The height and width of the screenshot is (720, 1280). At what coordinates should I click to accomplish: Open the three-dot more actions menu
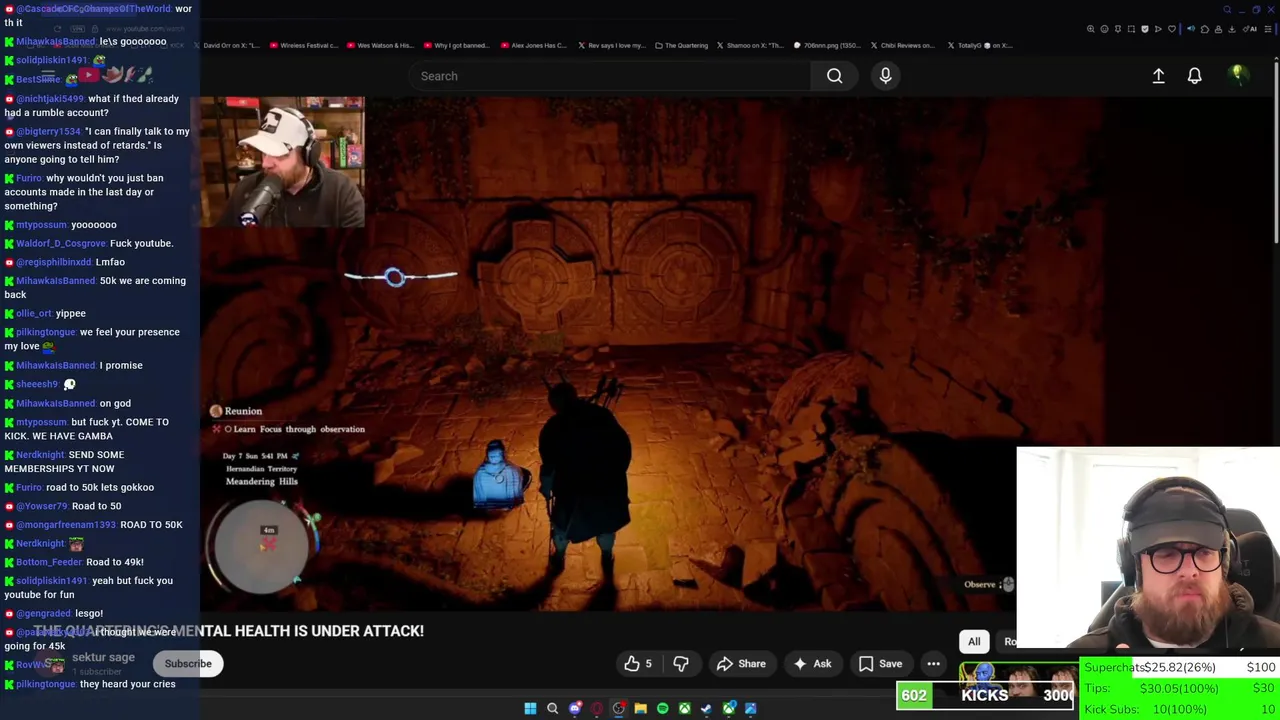coord(933,663)
